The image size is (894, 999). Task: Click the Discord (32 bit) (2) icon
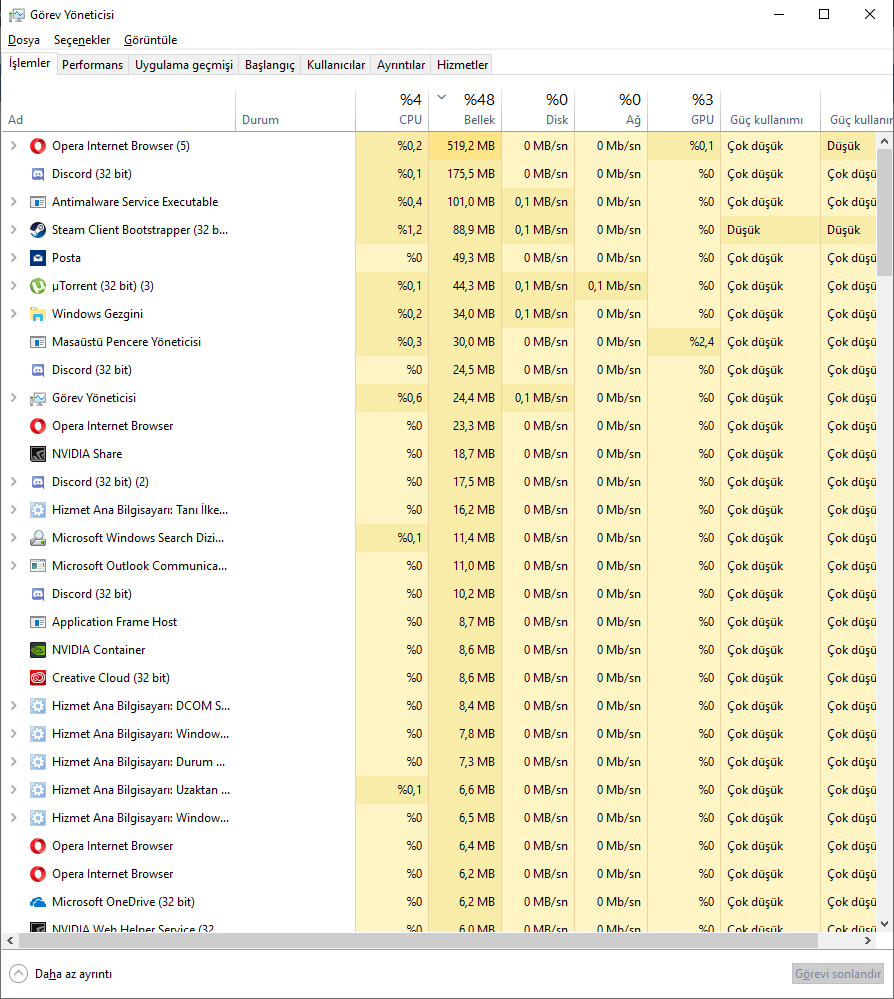coord(38,482)
